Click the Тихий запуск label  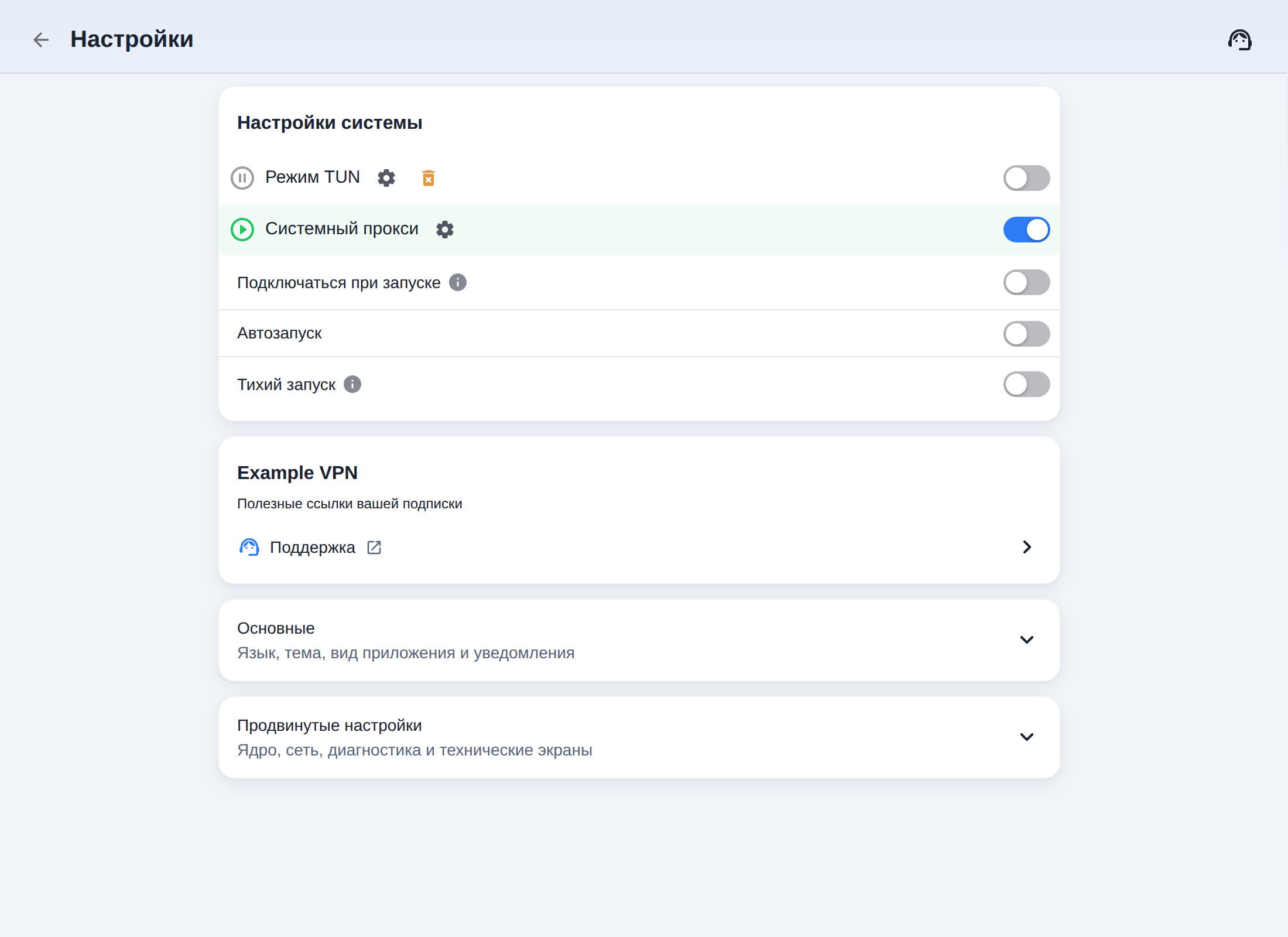click(x=286, y=385)
